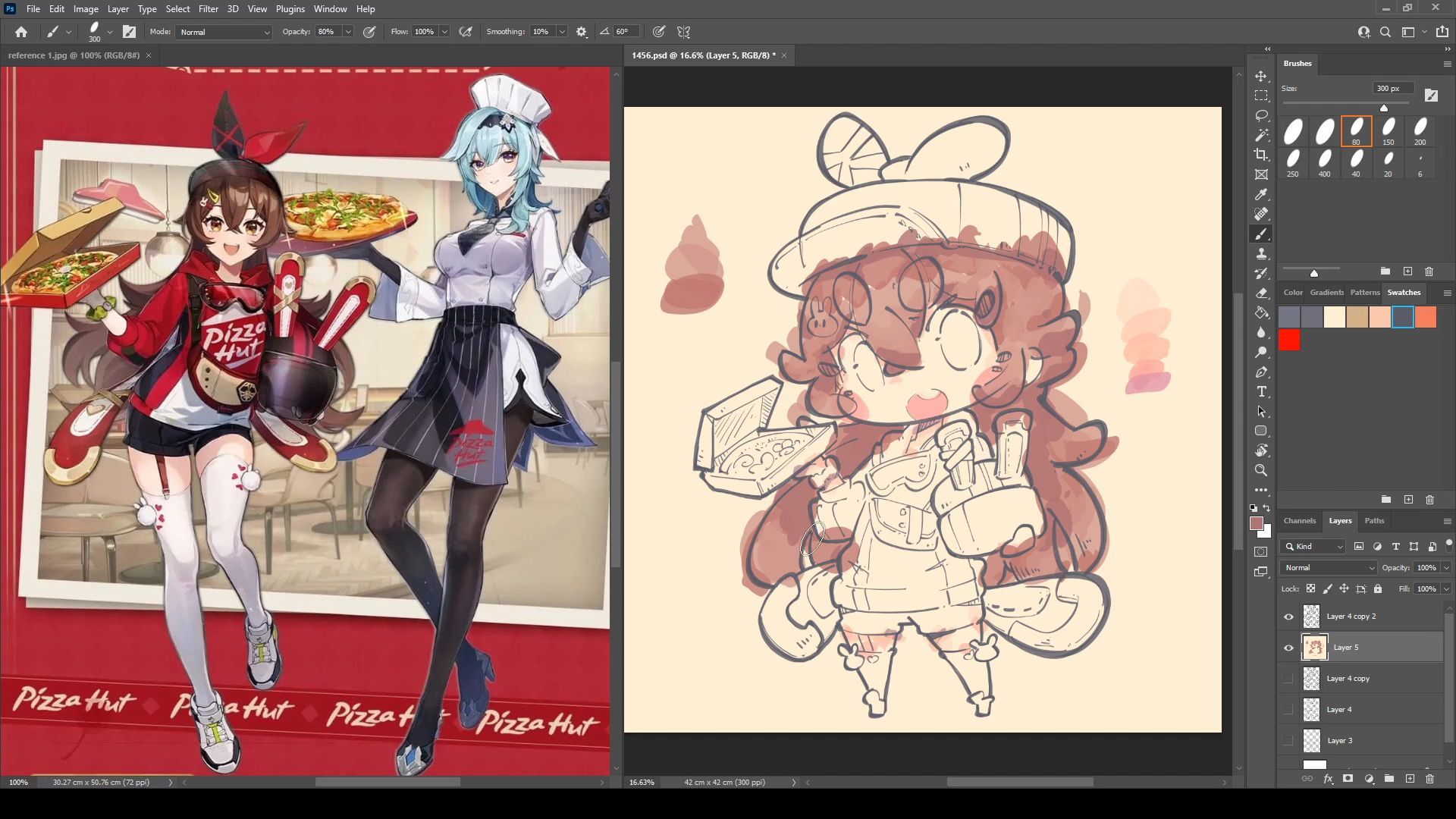Open Flow value dropdown

445,32
